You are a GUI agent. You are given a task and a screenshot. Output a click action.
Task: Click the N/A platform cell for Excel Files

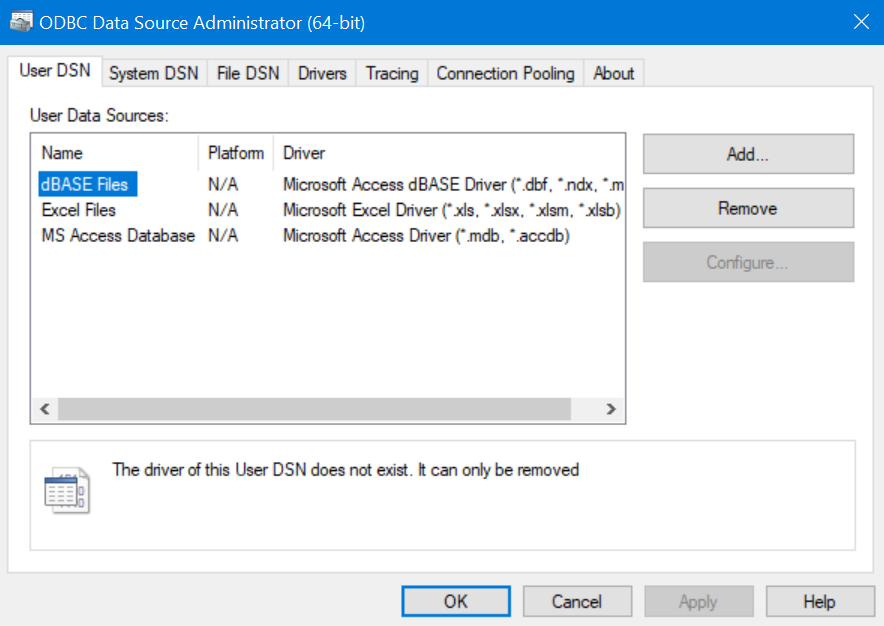(223, 210)
